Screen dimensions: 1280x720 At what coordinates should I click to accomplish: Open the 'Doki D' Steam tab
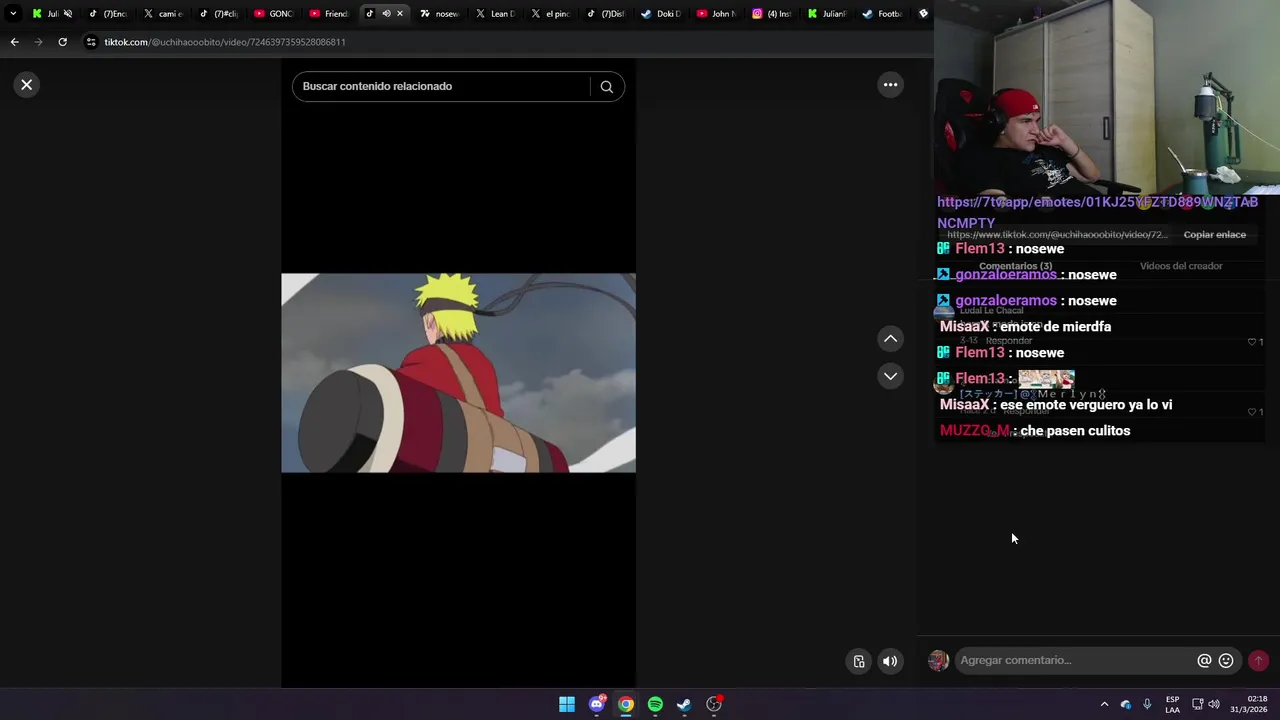(661, 14)
